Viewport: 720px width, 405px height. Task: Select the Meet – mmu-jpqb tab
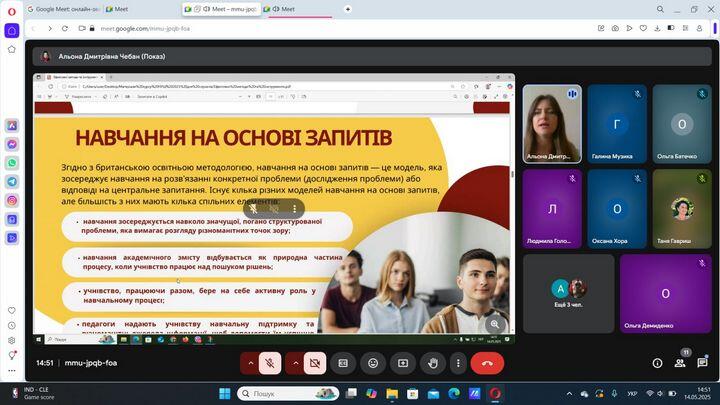coord(221,9)
